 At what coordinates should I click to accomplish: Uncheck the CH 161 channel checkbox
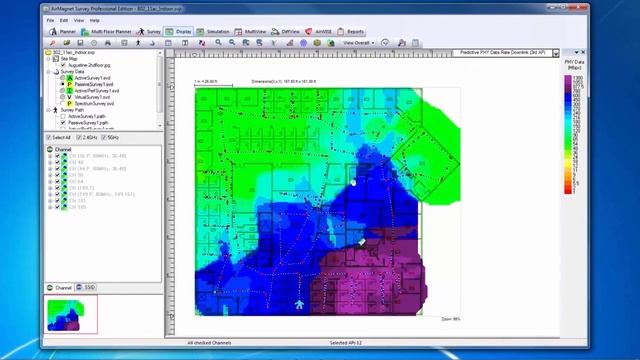pyautogui.click(x=58, y=201)
